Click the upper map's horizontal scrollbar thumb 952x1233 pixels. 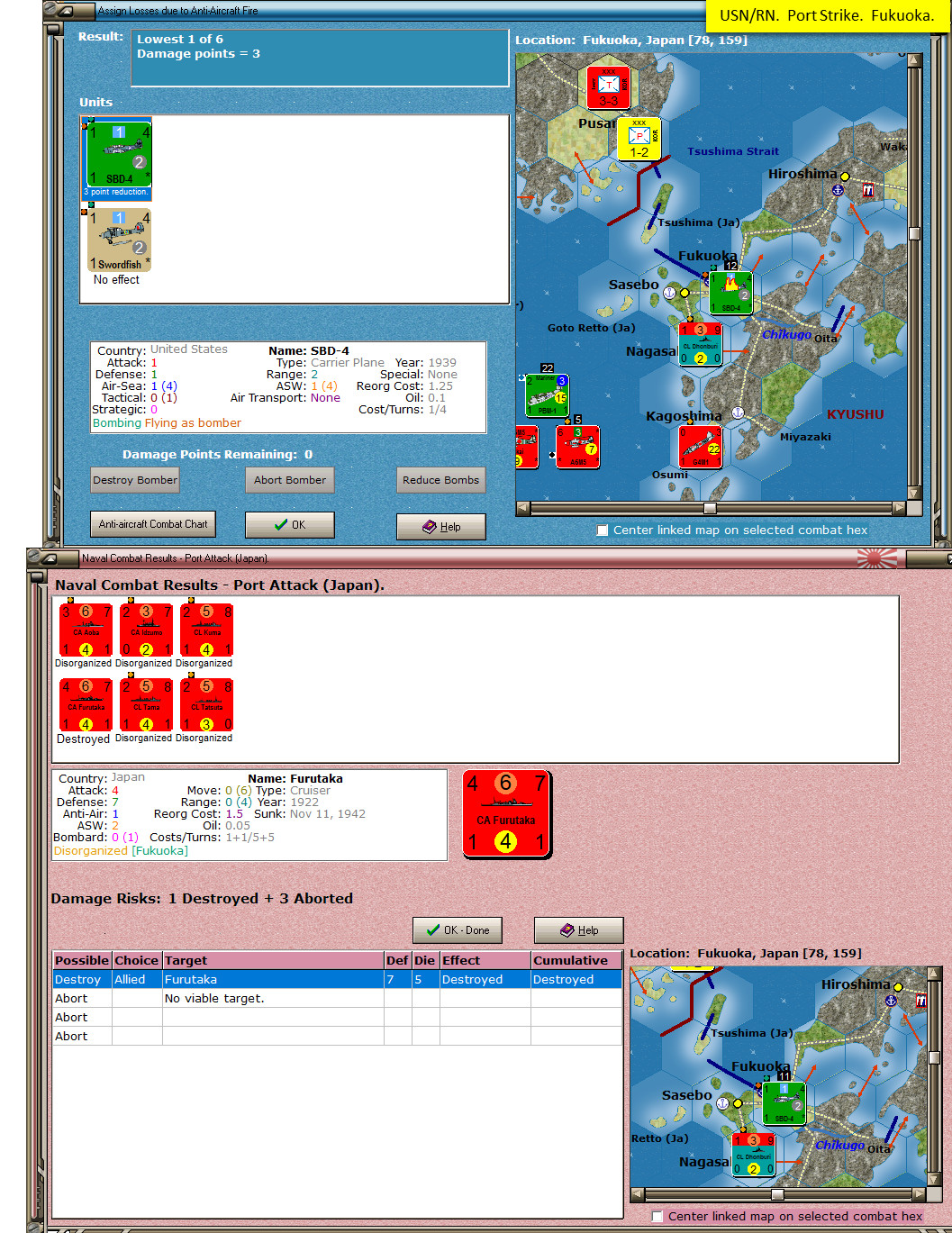click(x=710, y=508)
